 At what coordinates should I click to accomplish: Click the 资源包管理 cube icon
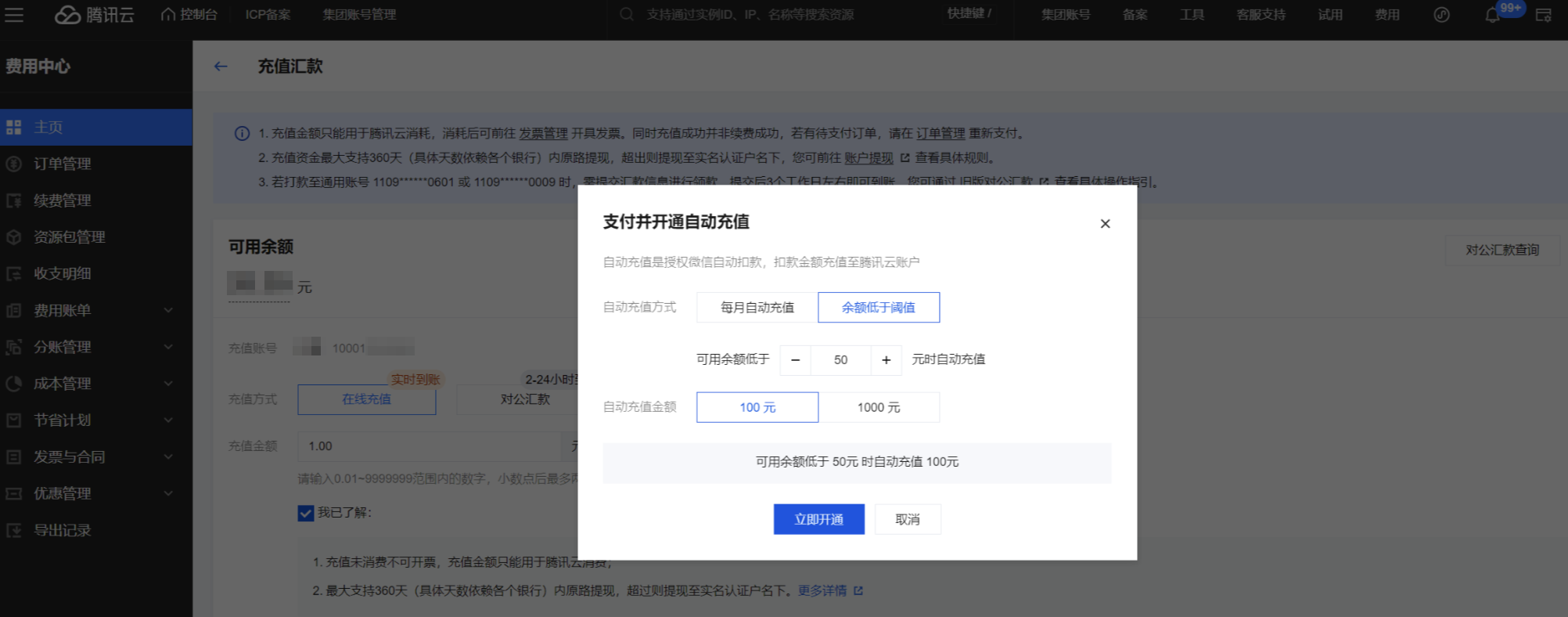coord(13,237)
